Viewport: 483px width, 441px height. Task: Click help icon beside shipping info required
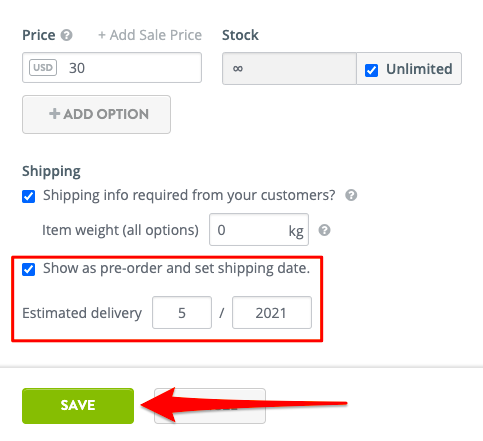[351, 195]
